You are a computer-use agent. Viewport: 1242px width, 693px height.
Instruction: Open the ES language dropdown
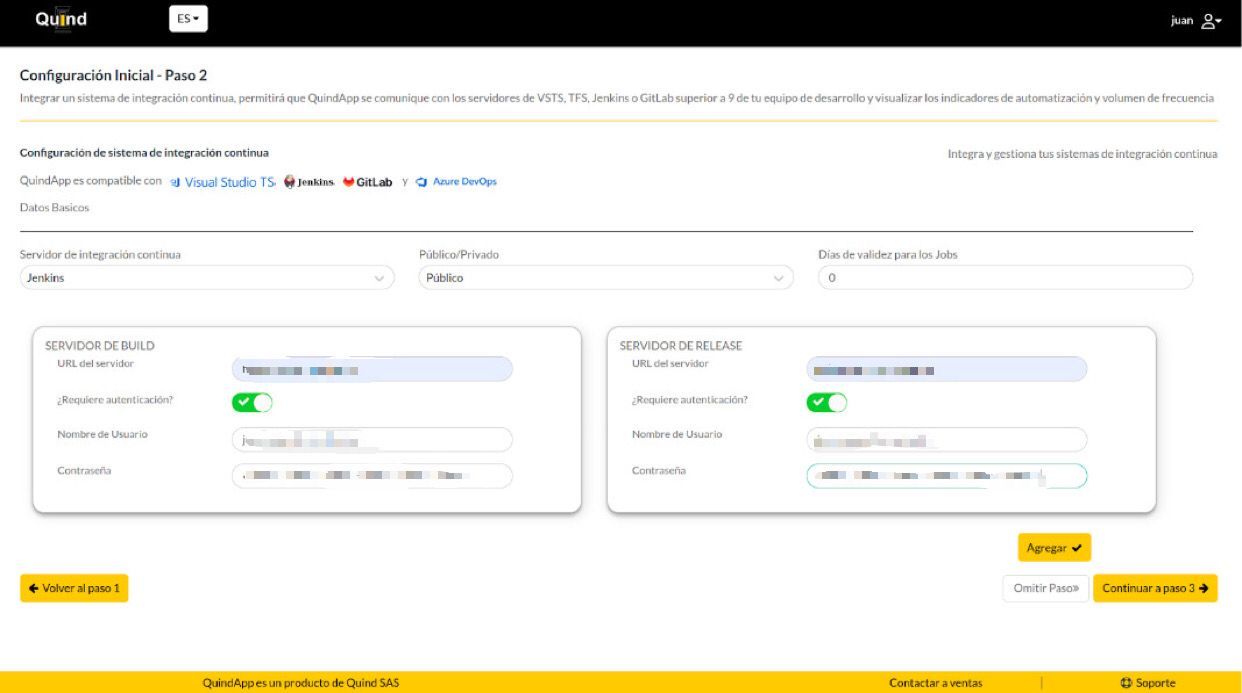[x=188, y=19]
